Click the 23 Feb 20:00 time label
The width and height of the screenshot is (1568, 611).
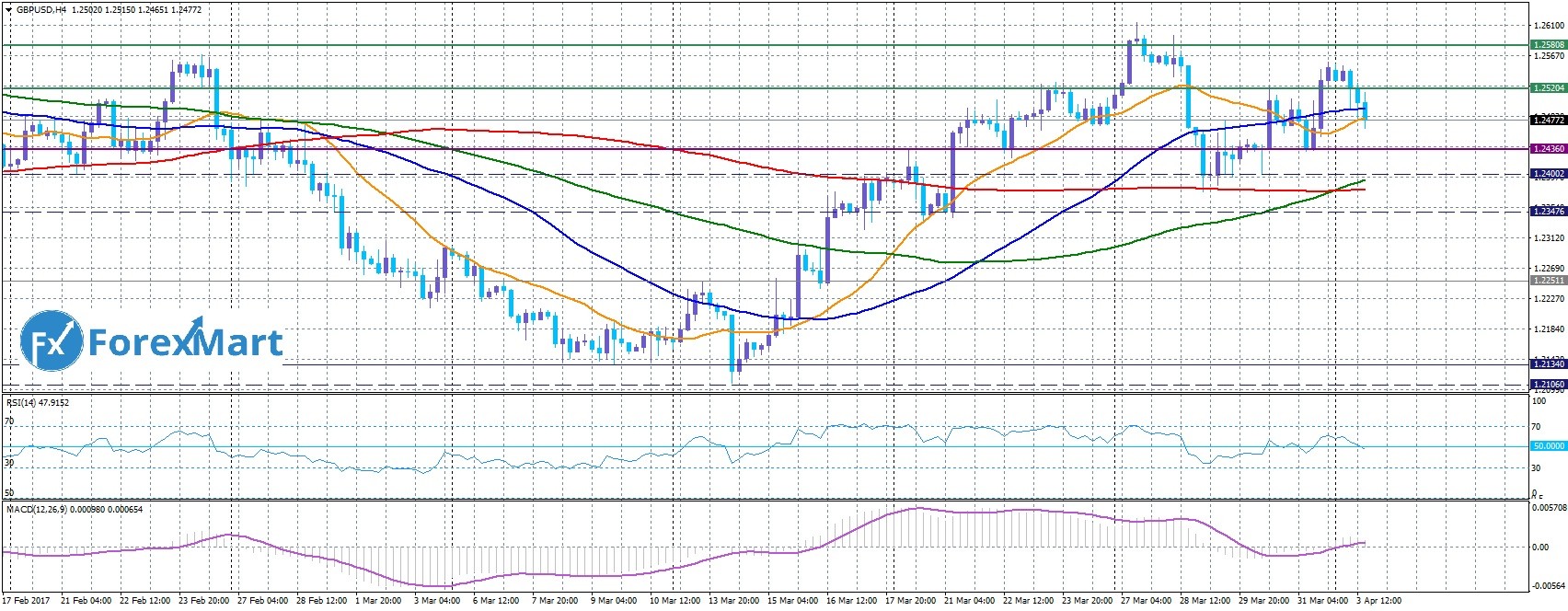[x=204, y=601]
